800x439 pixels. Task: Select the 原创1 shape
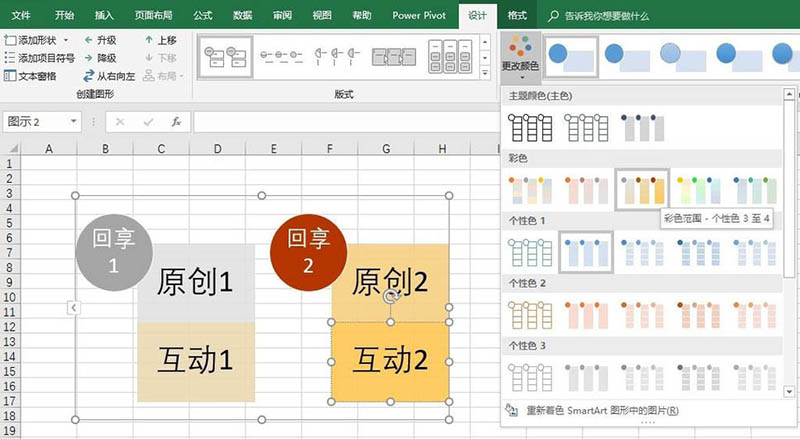pyautogui.click(x=196, y=283)
